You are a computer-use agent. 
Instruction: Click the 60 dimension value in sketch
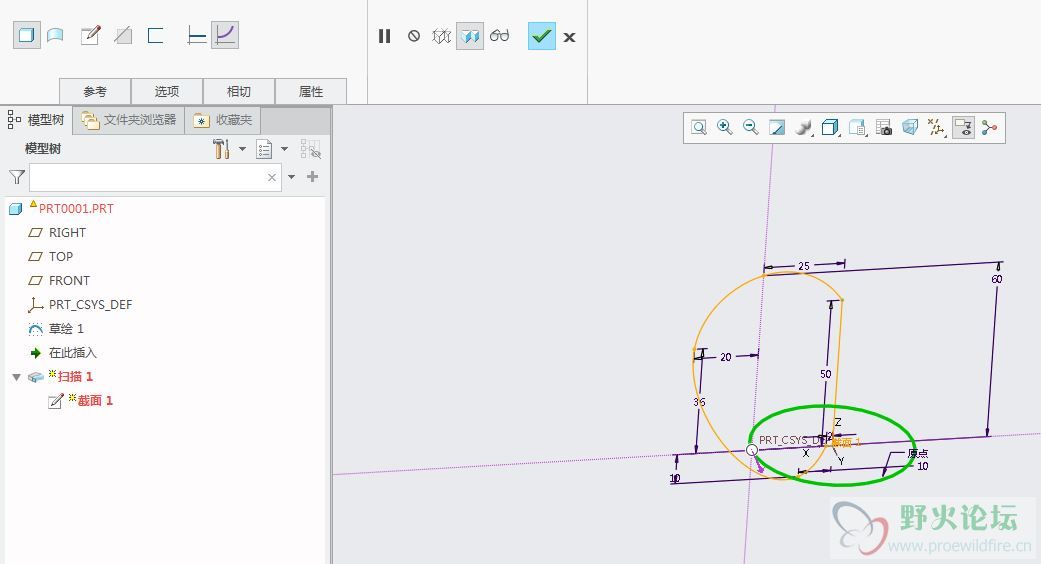(997, 279)
